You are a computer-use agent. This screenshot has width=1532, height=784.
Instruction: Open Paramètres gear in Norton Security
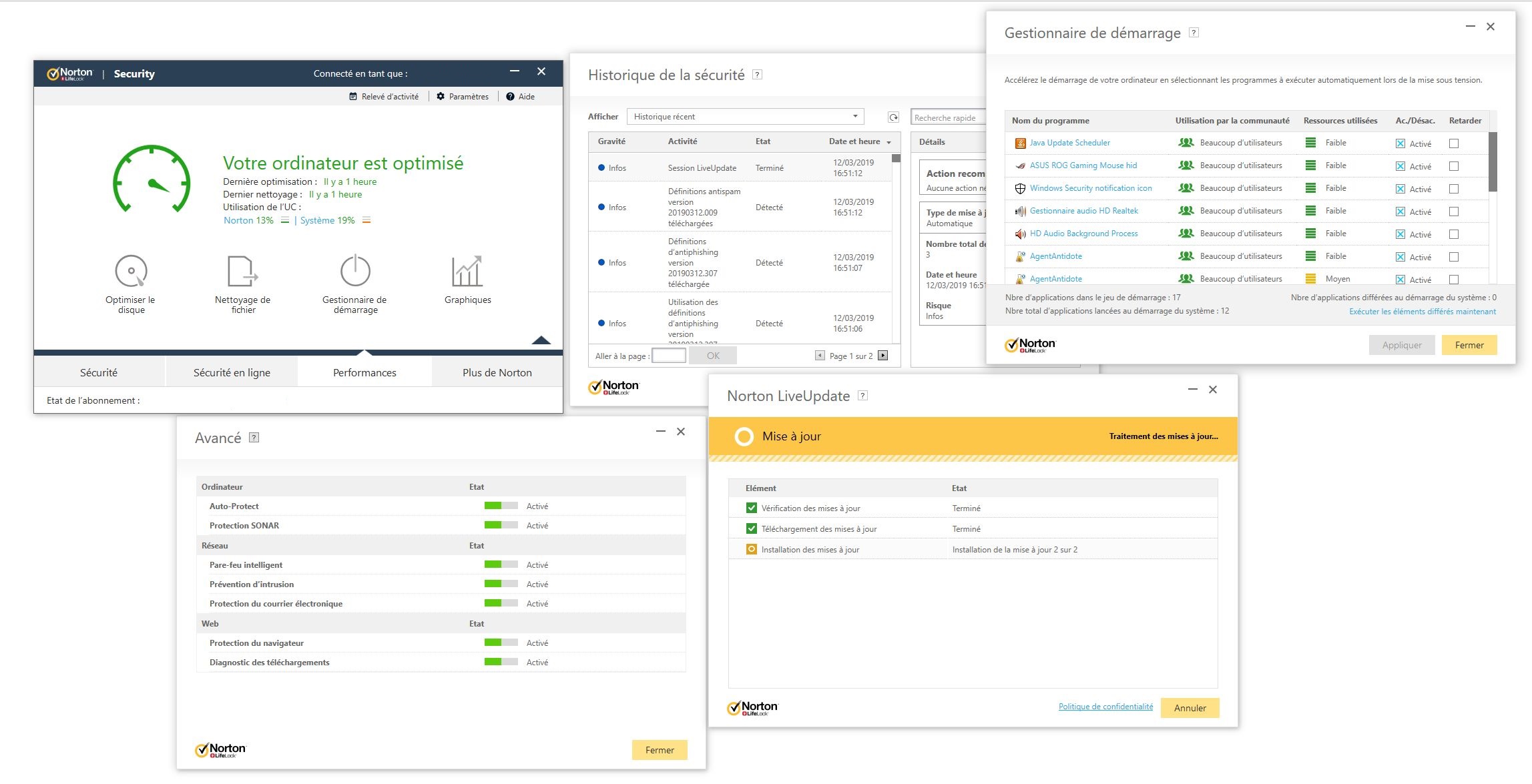pos(463,97)
